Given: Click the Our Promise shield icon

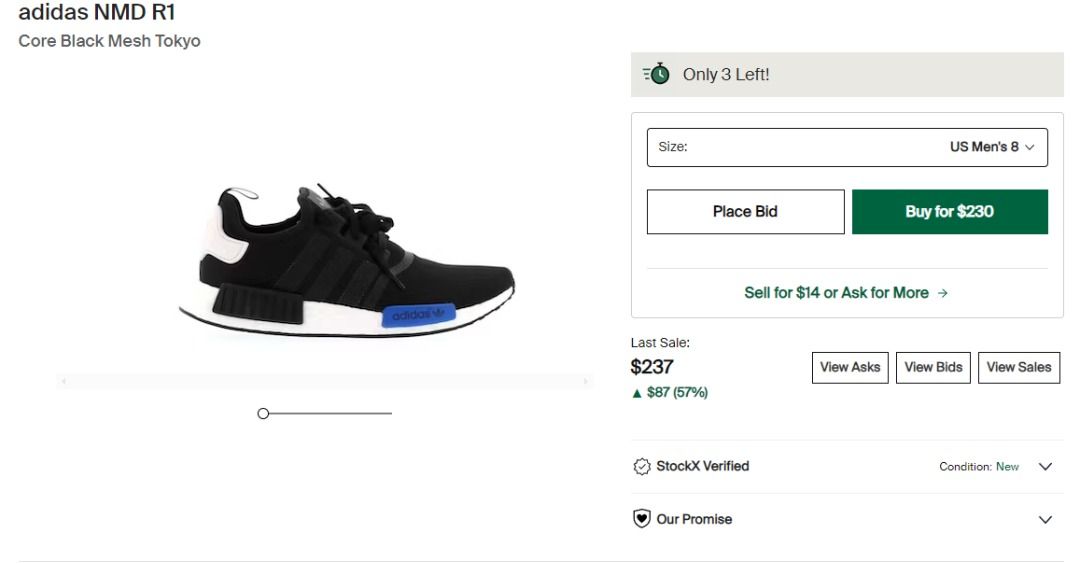Looking at the screenshot, I should [642, 519].
